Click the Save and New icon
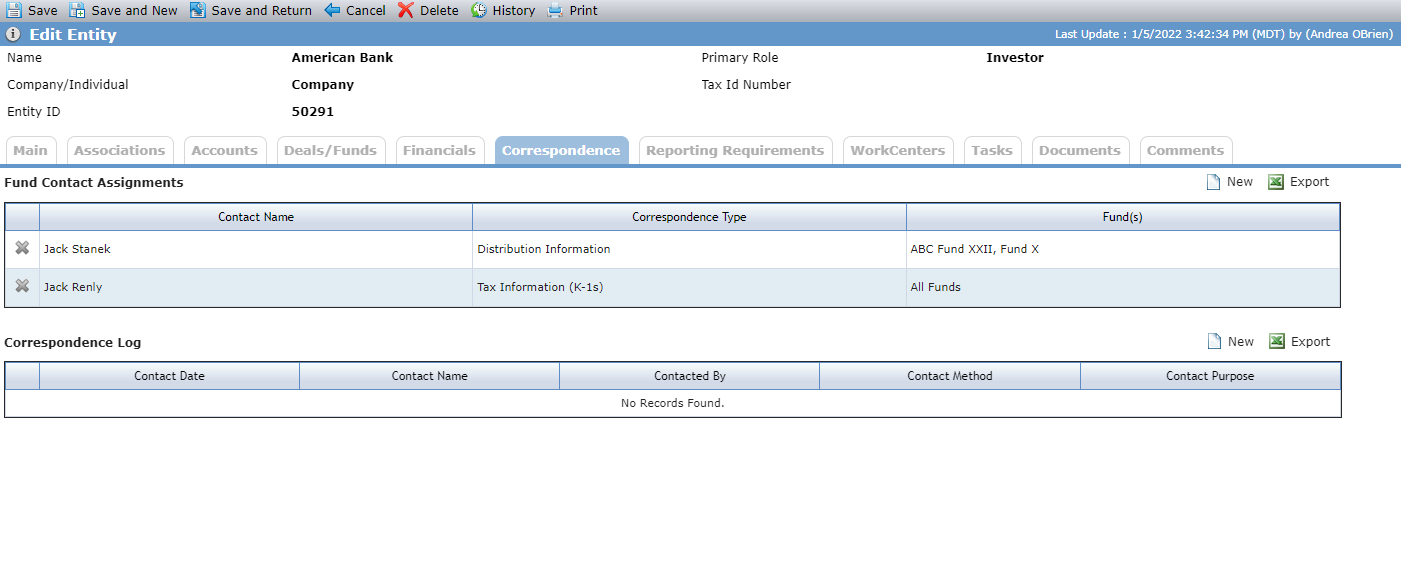Viewport: 1401px width, 564px height. (x=77, y=10)
